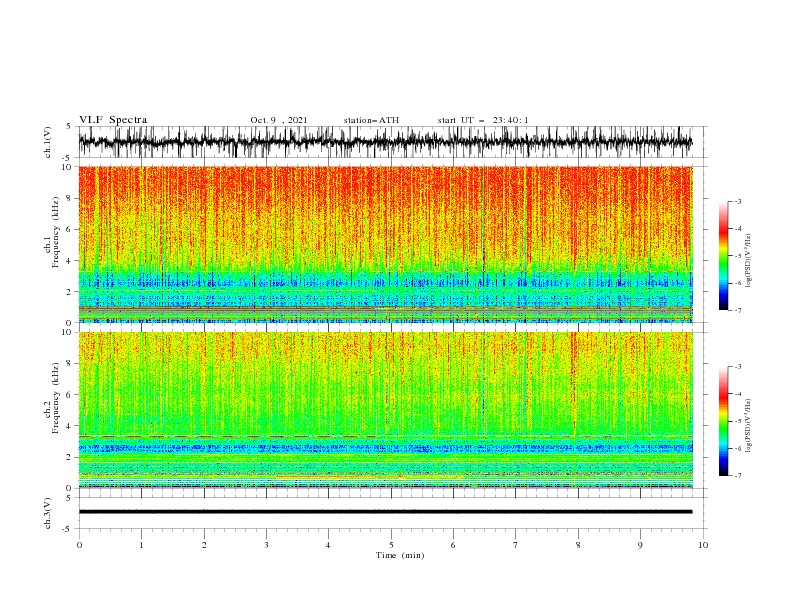
Task: Click the 6 kHz tick label of ch.1 spectrogram
Action: 69,230
